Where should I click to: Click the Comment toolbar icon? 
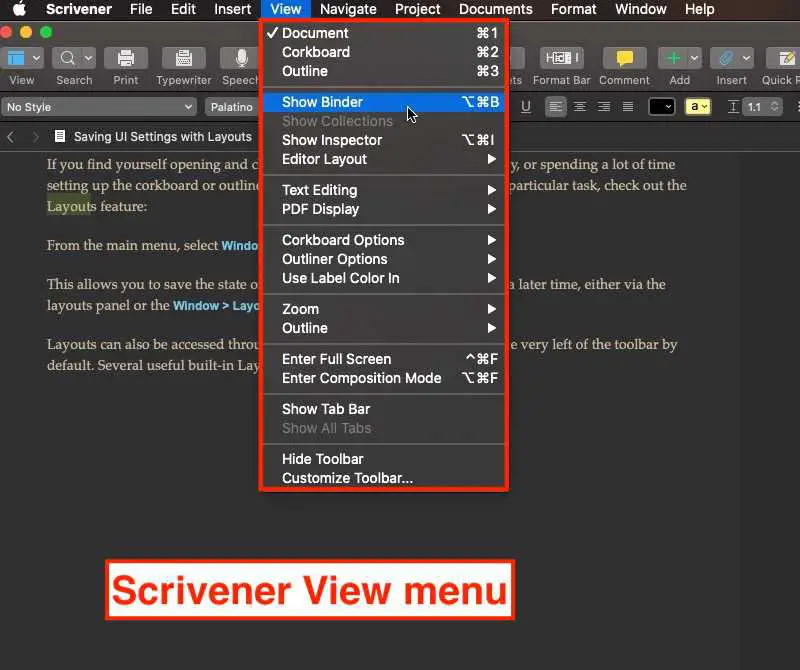tap(624, 58)
